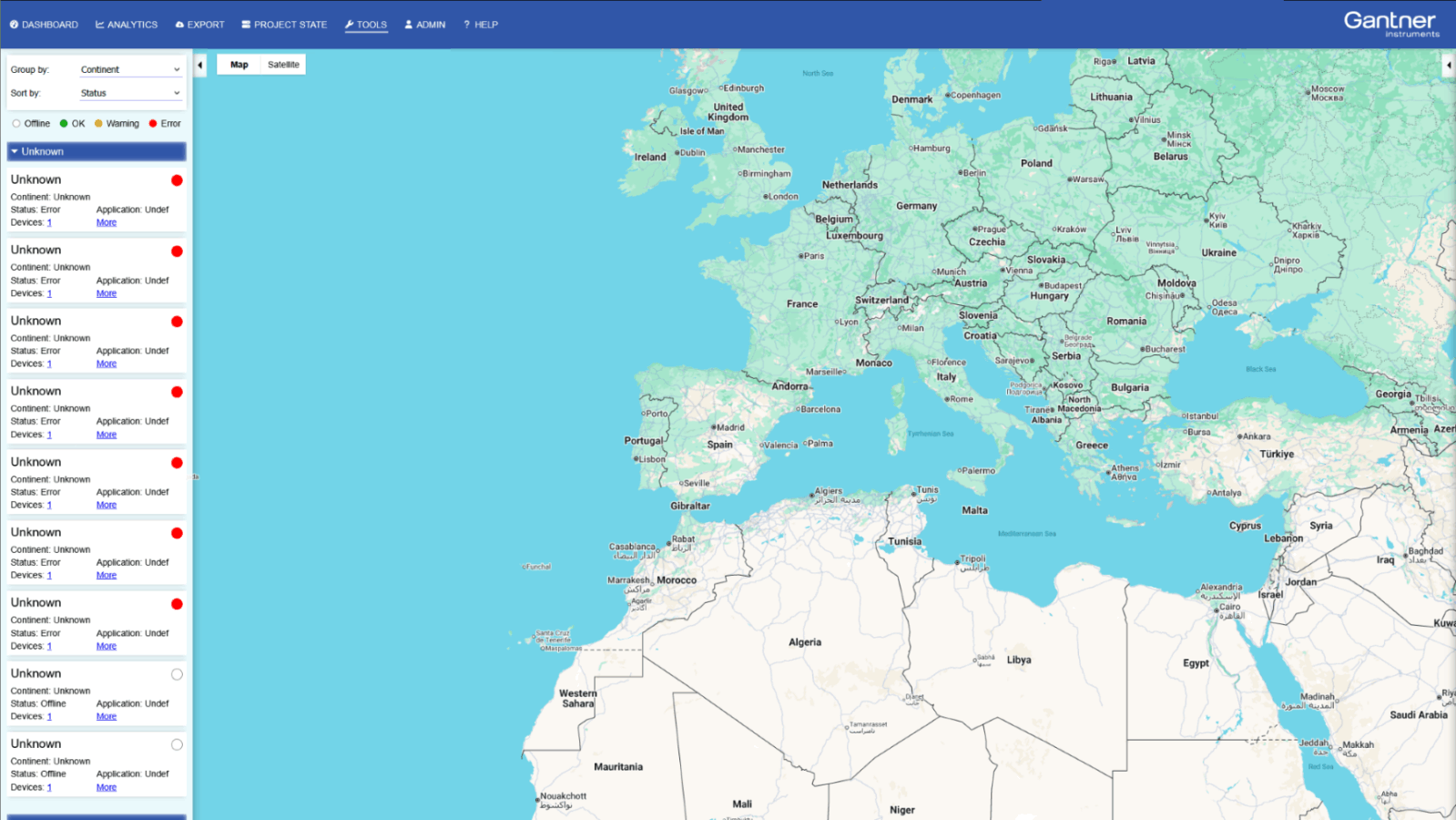Switch map to Satellite view
Viewport: 1456px width, 820px height.
(x=283, y=65)
